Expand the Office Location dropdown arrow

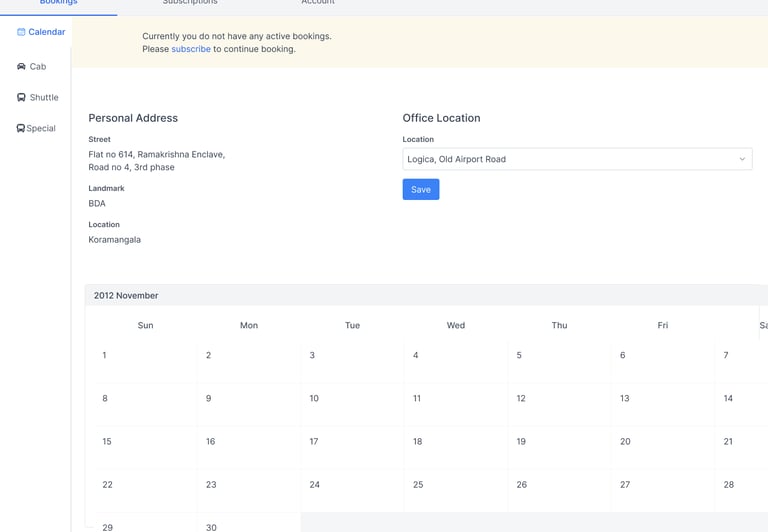pyautogui.click(x=742, y=159)
